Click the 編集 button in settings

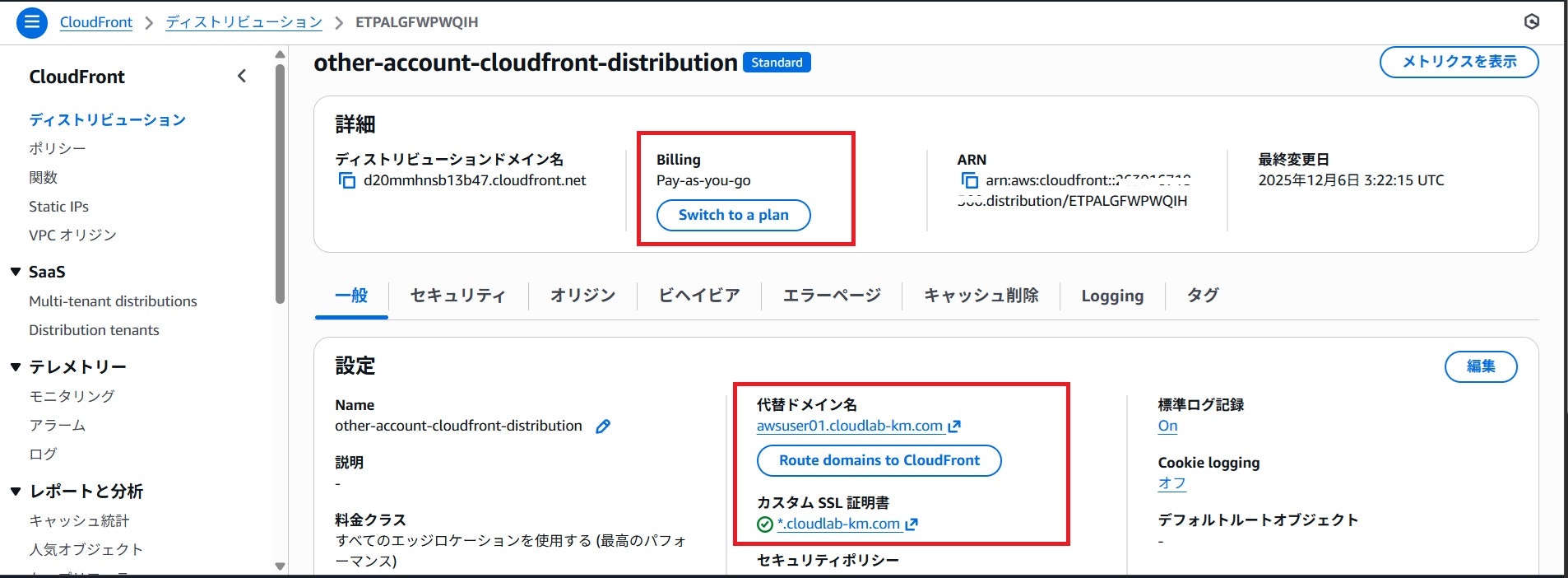(x=1481, y=366)
